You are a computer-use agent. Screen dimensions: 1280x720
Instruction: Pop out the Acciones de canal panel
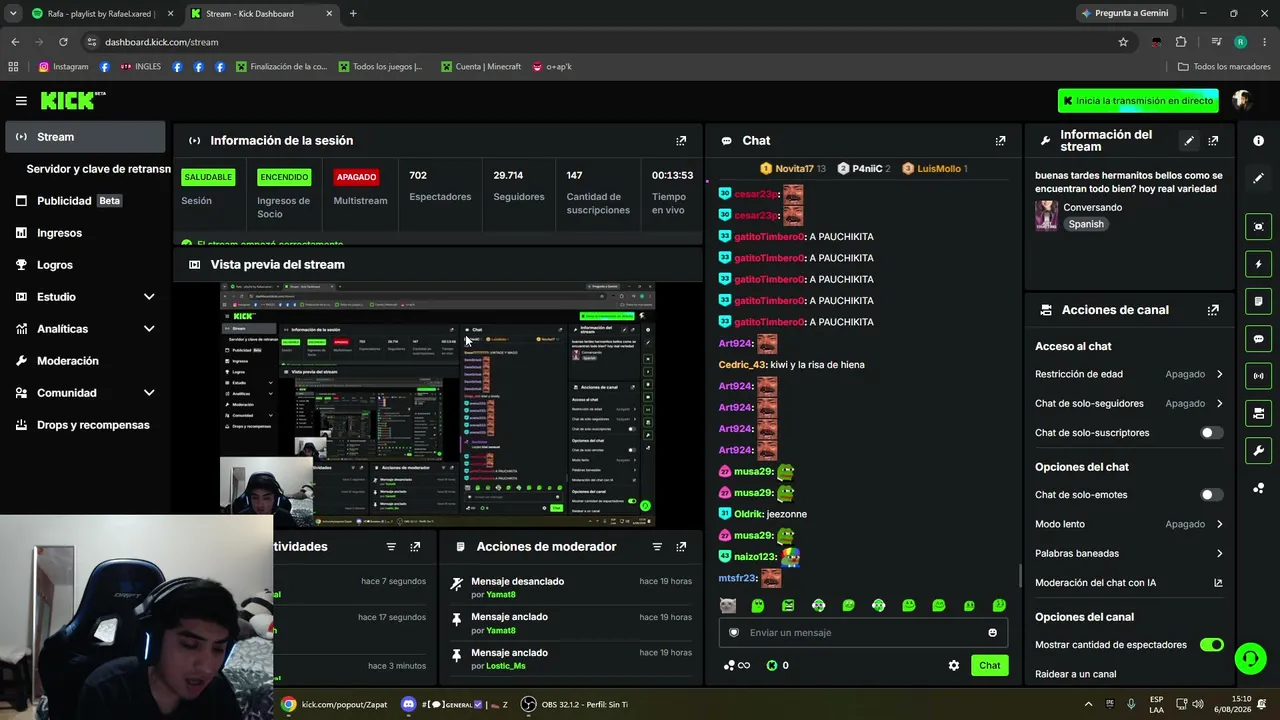tap(1213, 310)
